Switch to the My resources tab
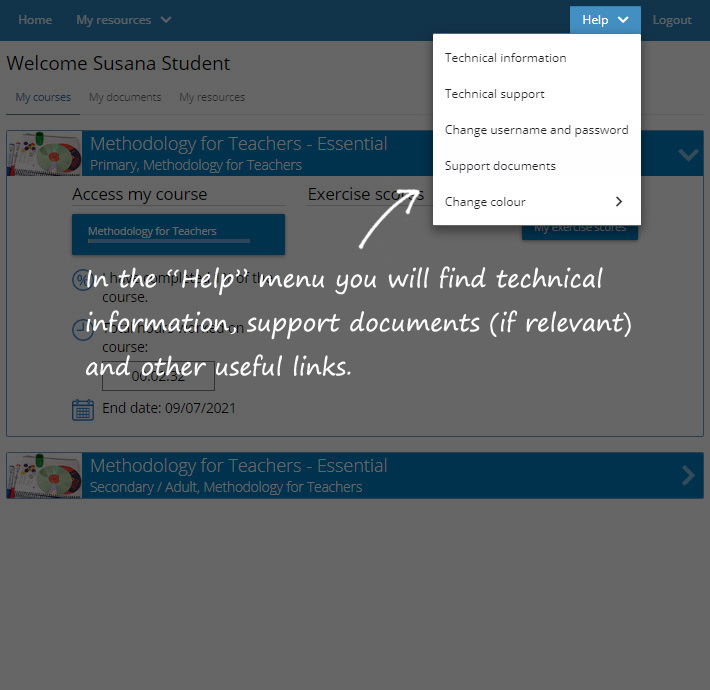Image resolution: width=710 pixels, height=690 pixels. pyautogui.click(x=212, y=98)
